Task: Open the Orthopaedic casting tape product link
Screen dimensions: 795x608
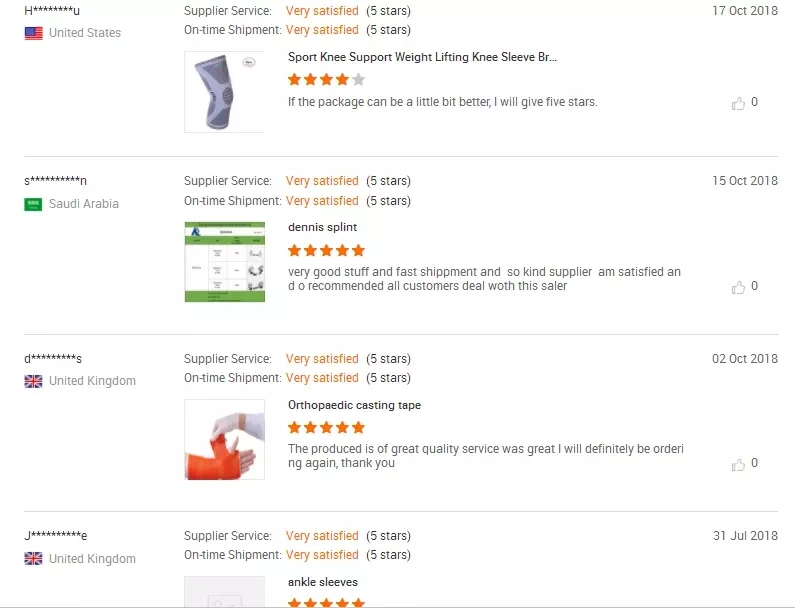Action: point(354,406)
